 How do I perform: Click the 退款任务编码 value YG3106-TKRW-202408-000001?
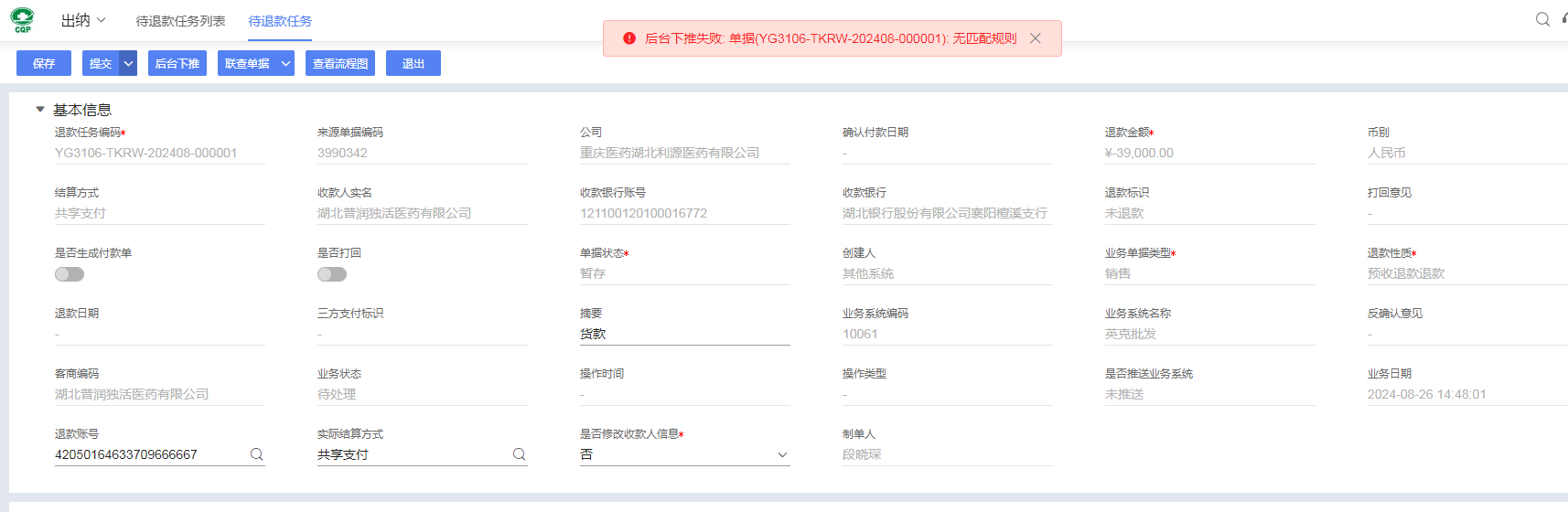[146, 153]
